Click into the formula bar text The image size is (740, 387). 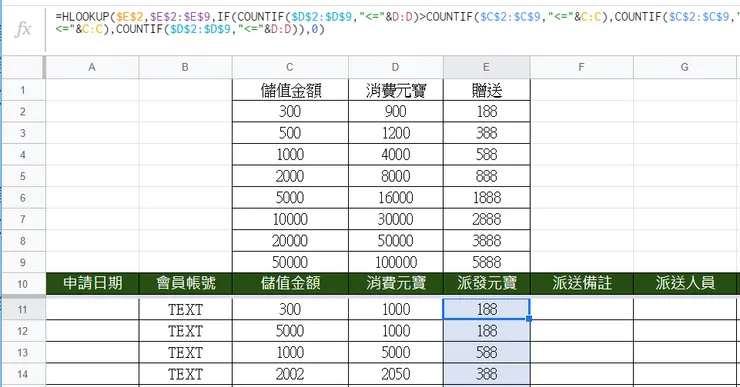click(397, 23)
